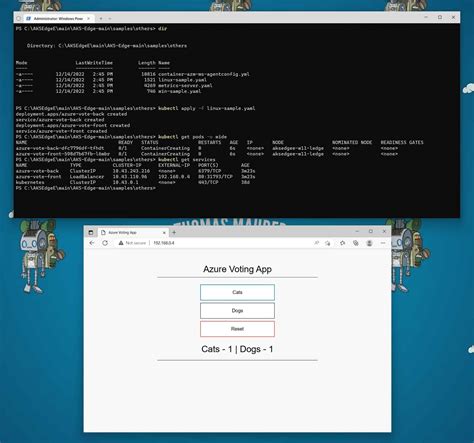Open a new tab in Edge
Viewport: 474px width, 443px height.
(x=174, y=232)
